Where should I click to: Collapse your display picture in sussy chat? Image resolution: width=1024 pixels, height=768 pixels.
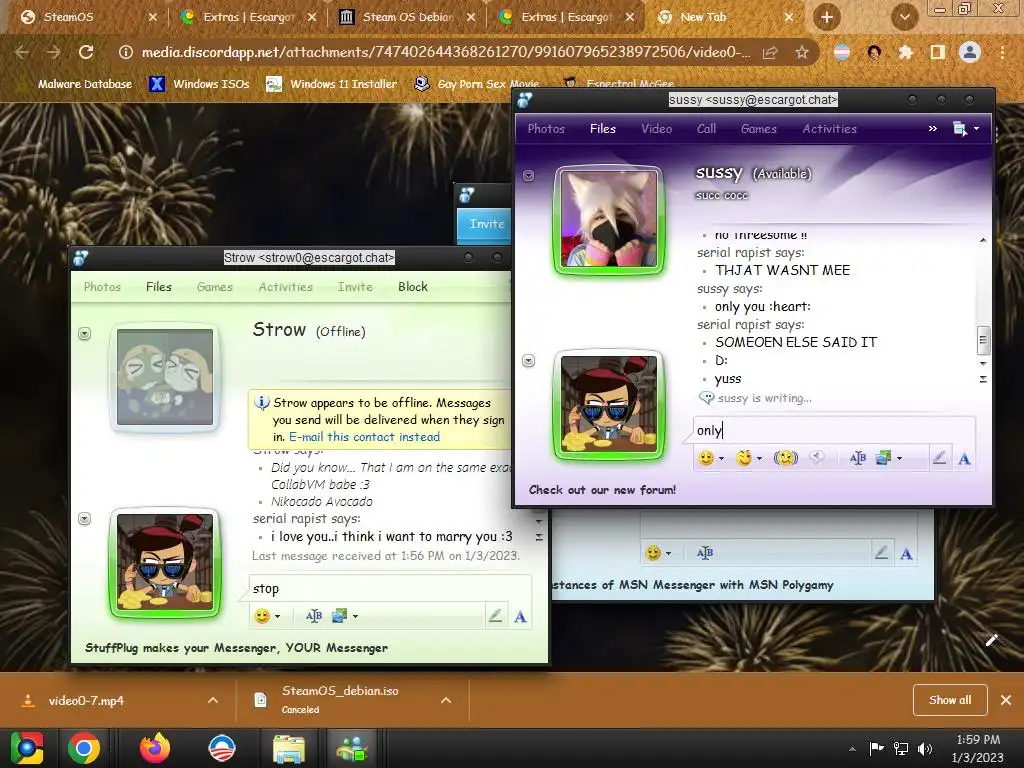pyautogui.click(x=528, y=360)
